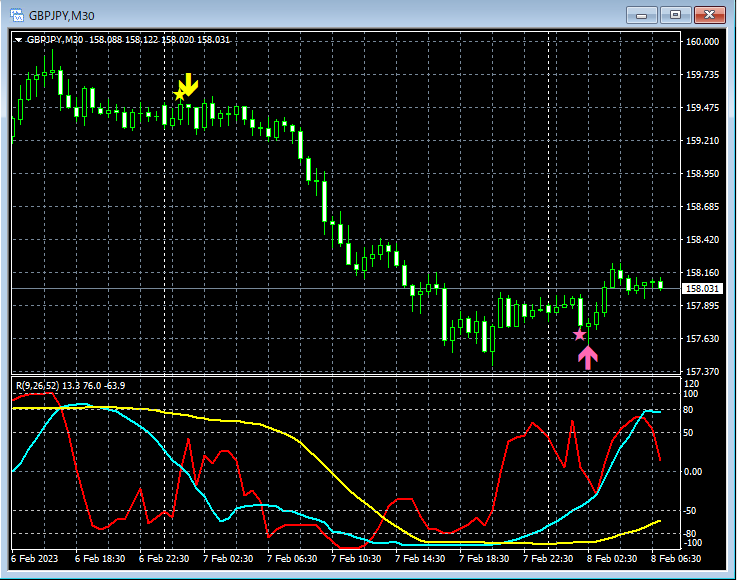Click the '7 Feb 06:30' time axis label
Screen dimensions: 738x580
pyautogui.click(x=292, y=558)
